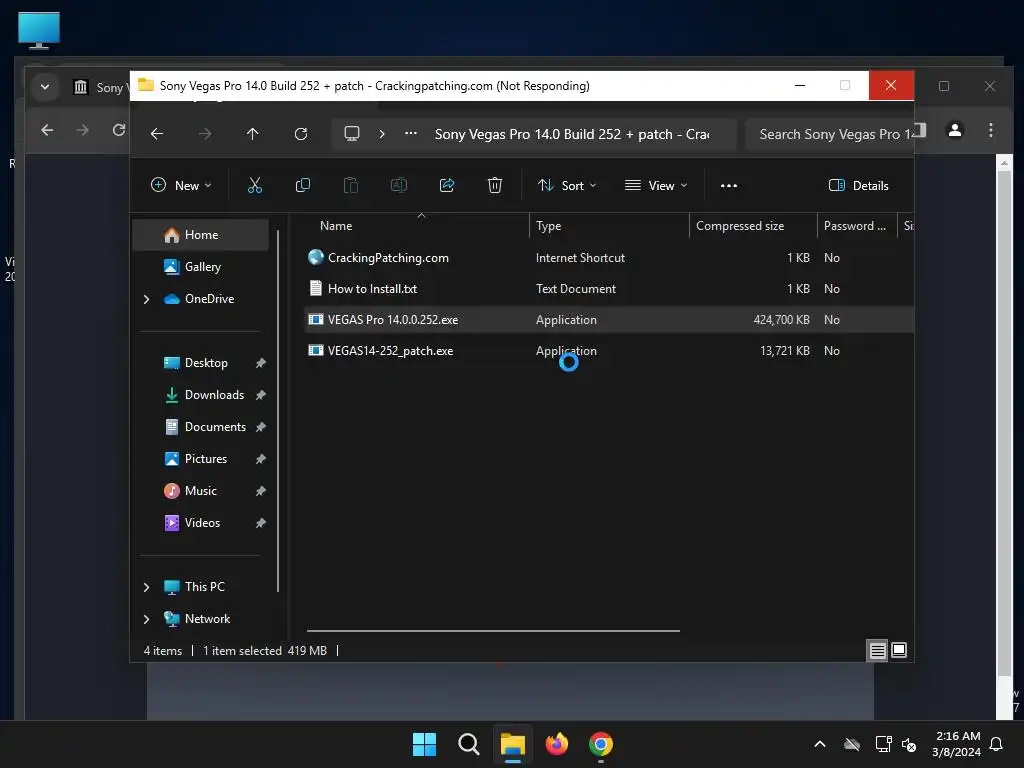Expand the OneDrive tree node
1024x768 pixels.
point(146,299)
